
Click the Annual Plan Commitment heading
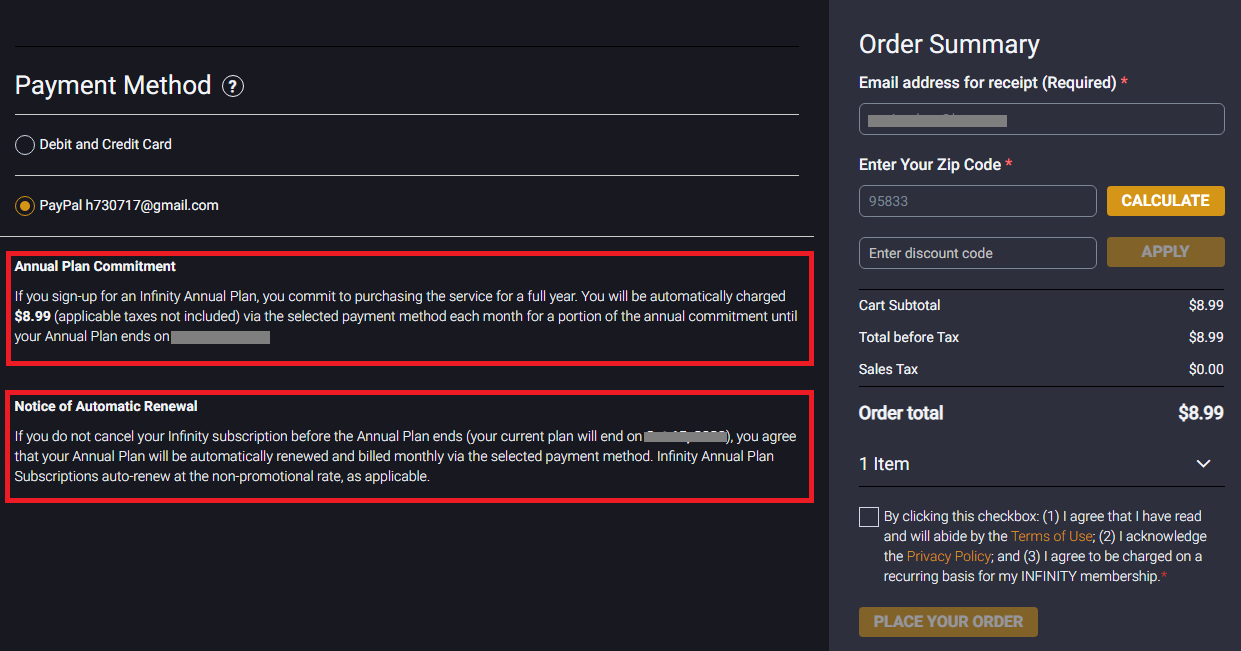[95, 267]
